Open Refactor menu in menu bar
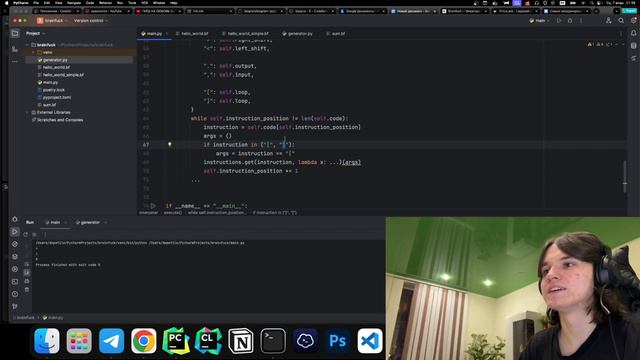 [x=105, y=3]
